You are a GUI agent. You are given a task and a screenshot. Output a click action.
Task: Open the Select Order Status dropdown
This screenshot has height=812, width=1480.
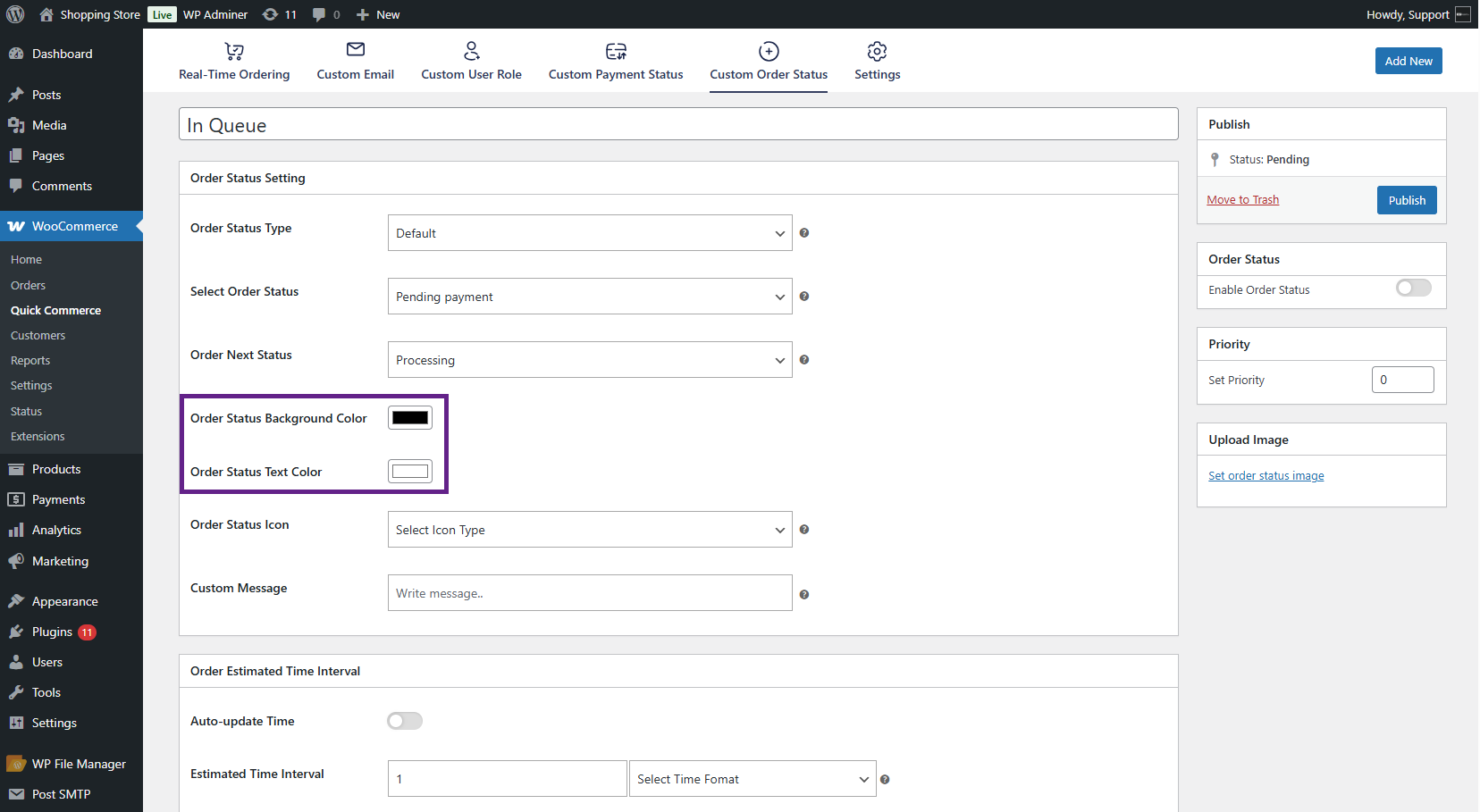point(590,297)
